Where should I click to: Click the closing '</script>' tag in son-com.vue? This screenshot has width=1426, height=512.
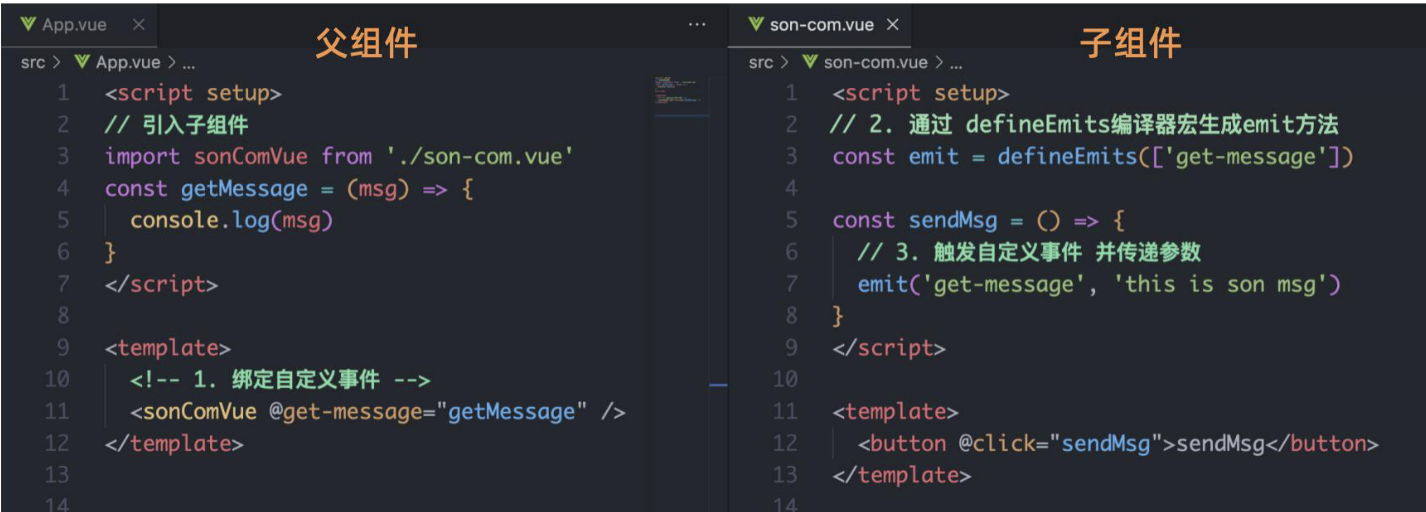tap(888, 349)
